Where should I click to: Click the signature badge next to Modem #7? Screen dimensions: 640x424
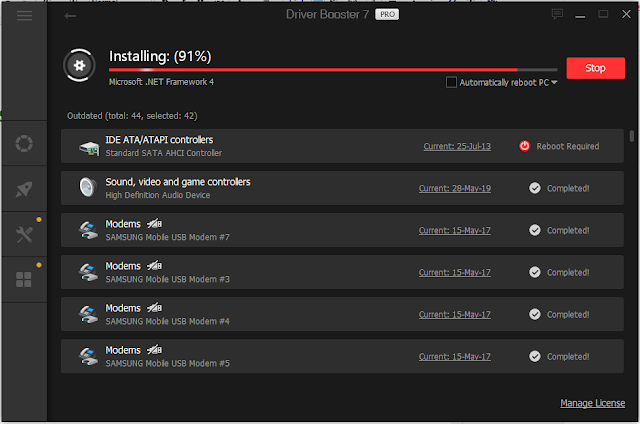click(154, 224)
